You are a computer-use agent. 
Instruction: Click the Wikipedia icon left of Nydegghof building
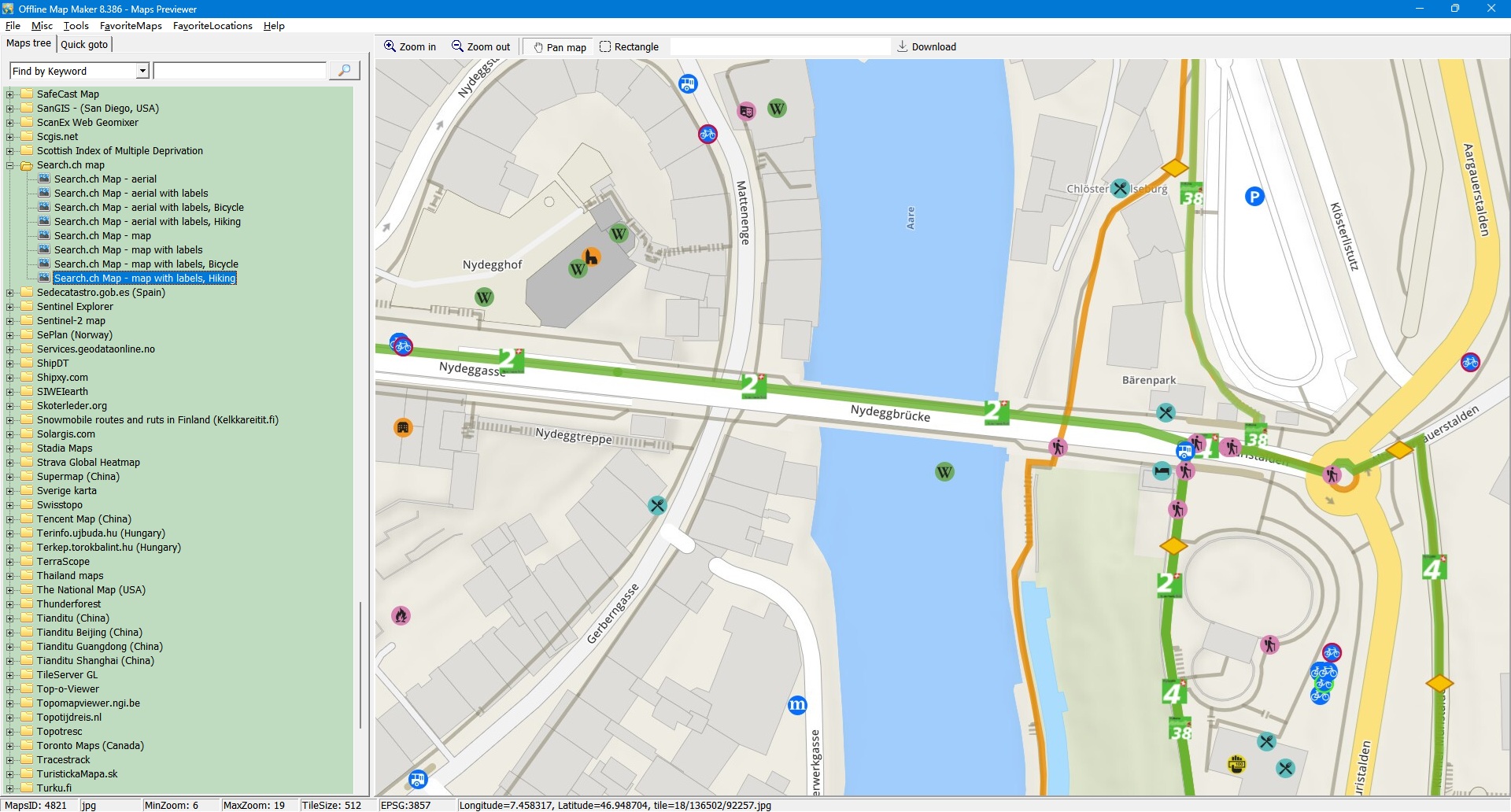click(x=484, y=297)
